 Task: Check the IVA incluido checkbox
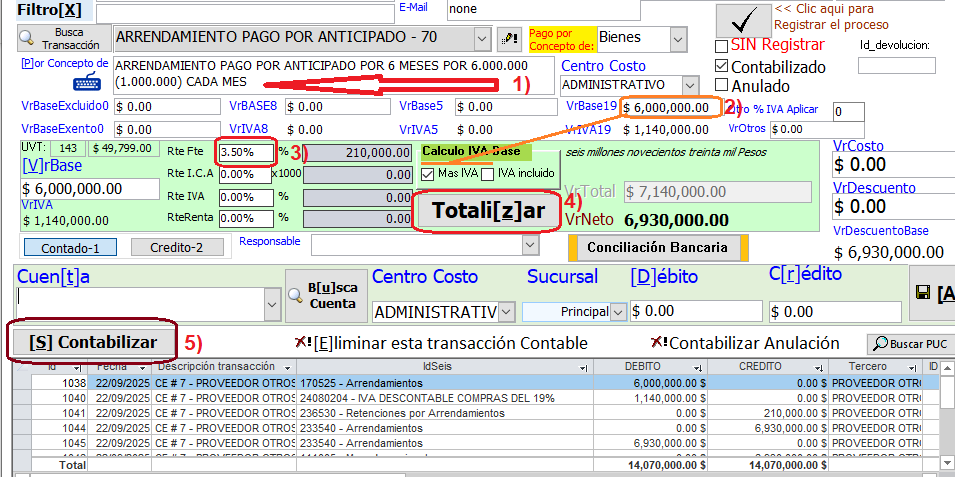[x=487, y=175]
